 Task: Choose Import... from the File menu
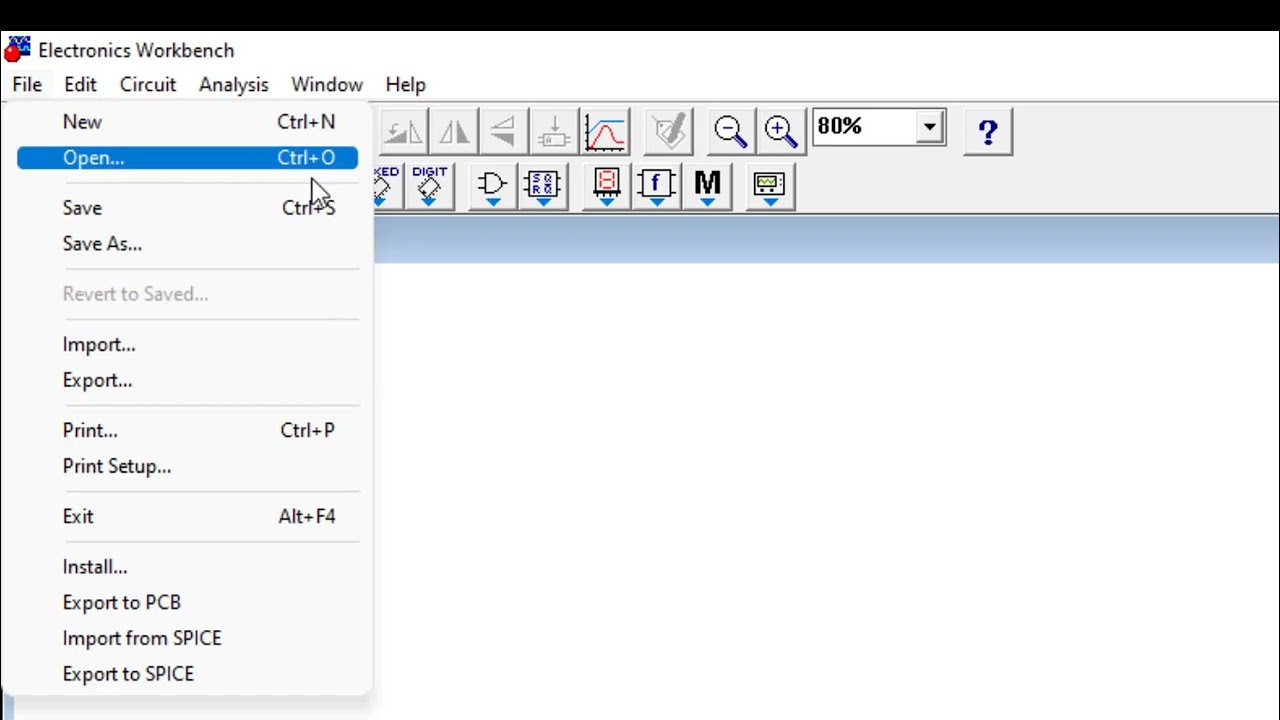pyautogui.click(x=187, y=345)
